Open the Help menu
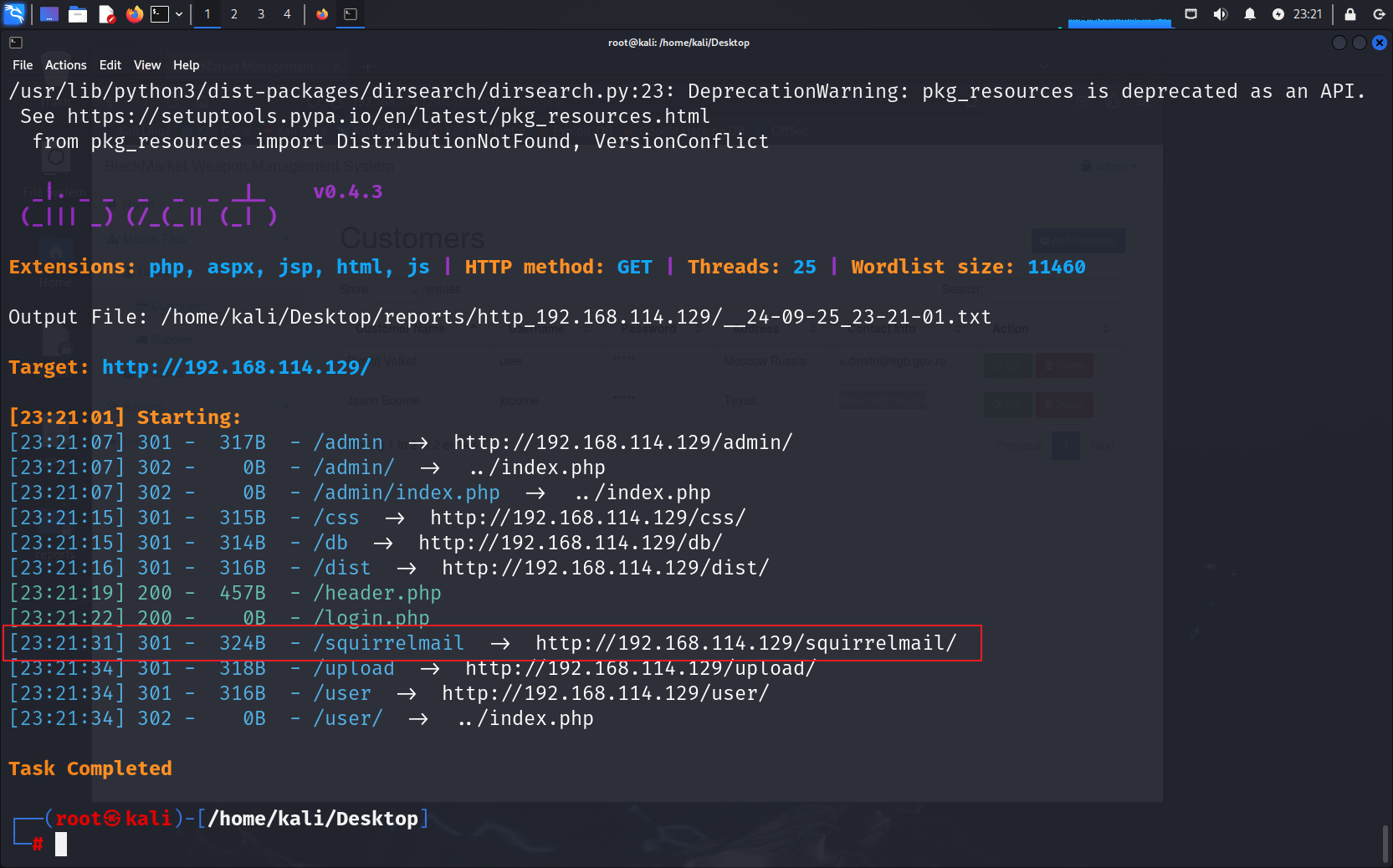This screenshot has height=868, width=1393. coord(187,65)
